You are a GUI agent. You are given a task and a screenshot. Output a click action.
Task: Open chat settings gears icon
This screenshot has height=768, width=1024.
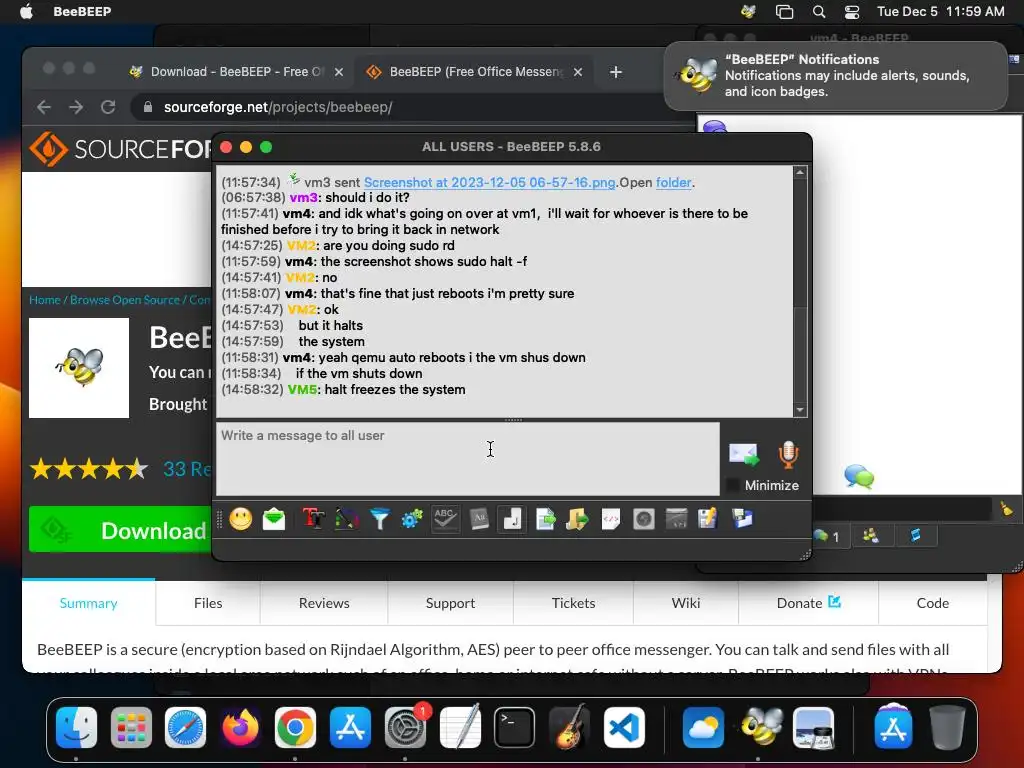(x=412, y=519)
